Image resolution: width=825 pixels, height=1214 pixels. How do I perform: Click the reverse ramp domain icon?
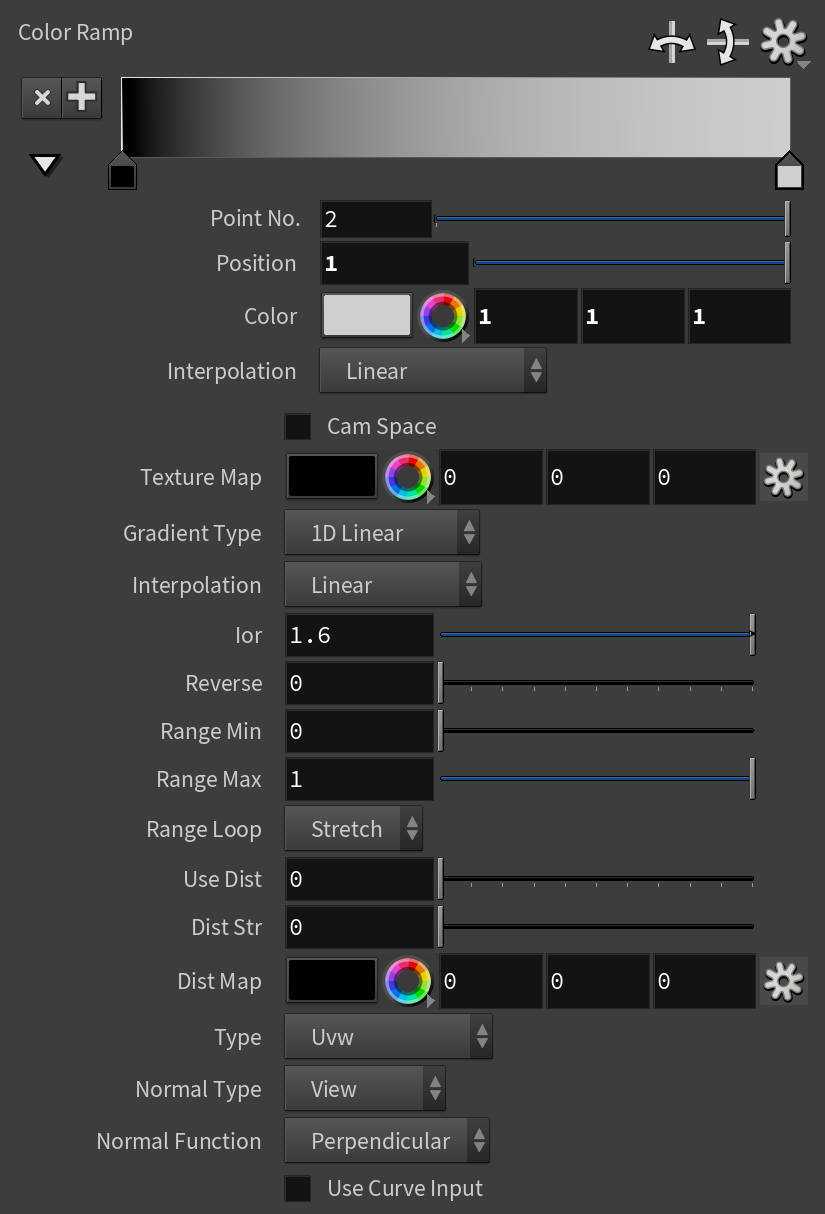[x=671, y=43]
